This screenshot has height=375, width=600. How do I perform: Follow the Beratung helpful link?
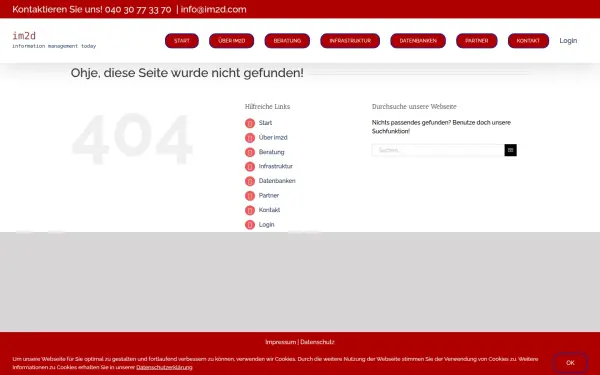click(271, 152)
